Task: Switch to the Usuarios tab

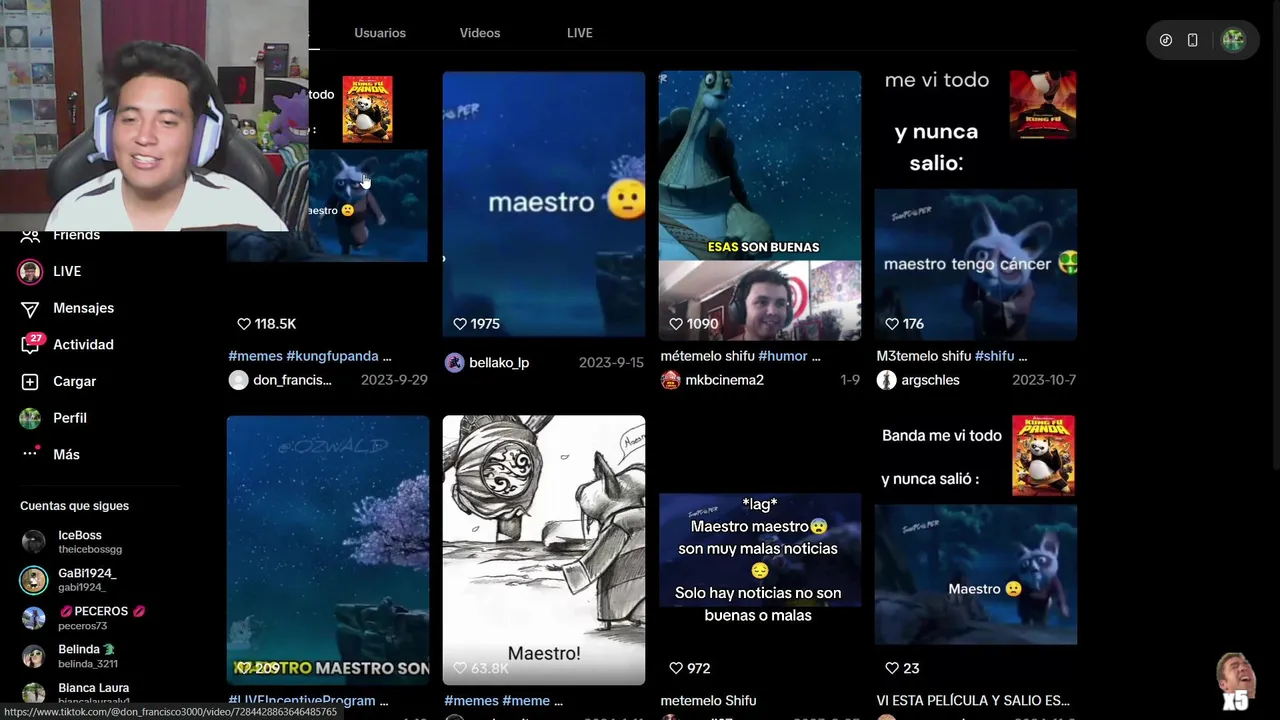Action: pyautogui.click(x=380, y=33)
